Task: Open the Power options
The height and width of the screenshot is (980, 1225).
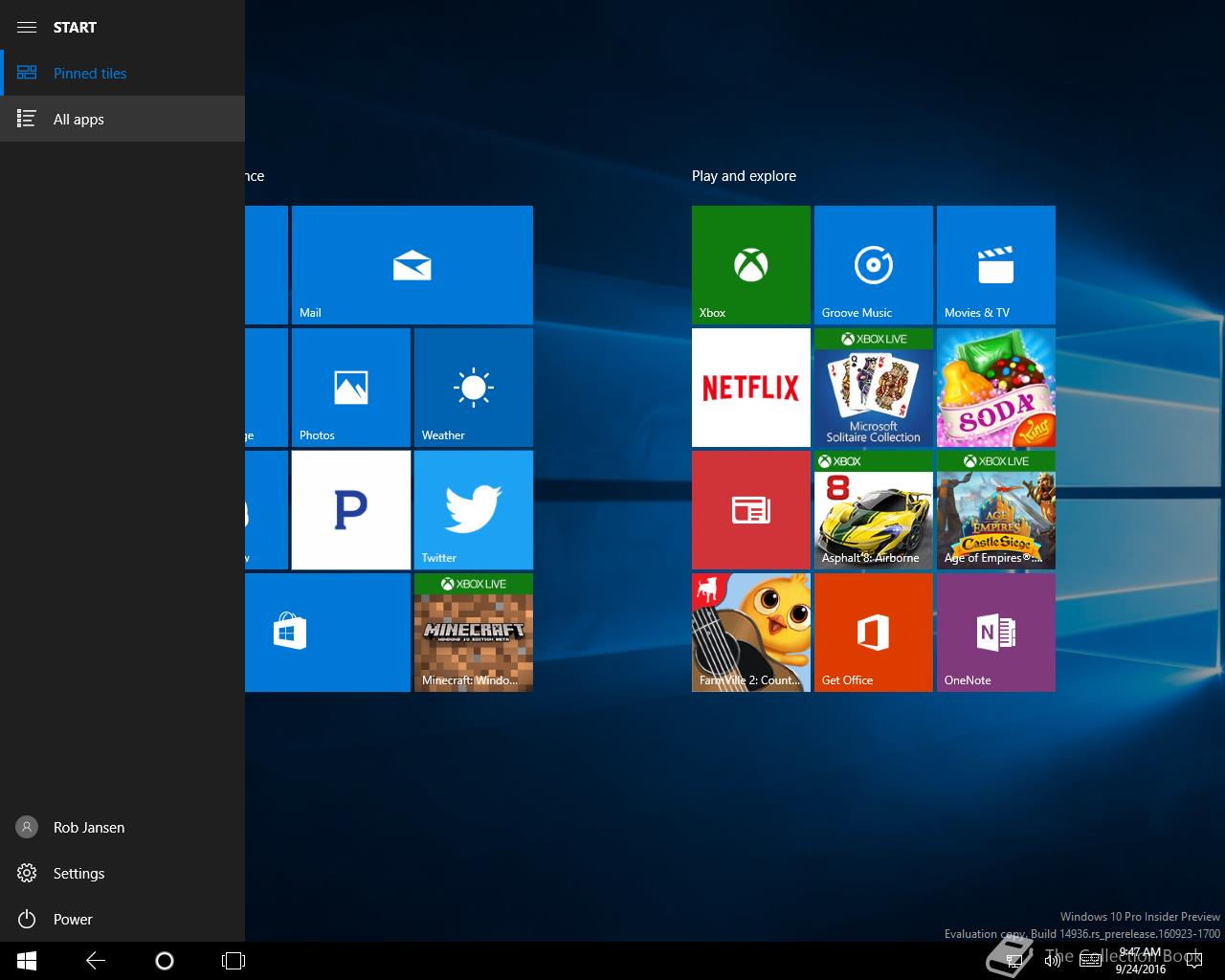Action: point(122,919)
